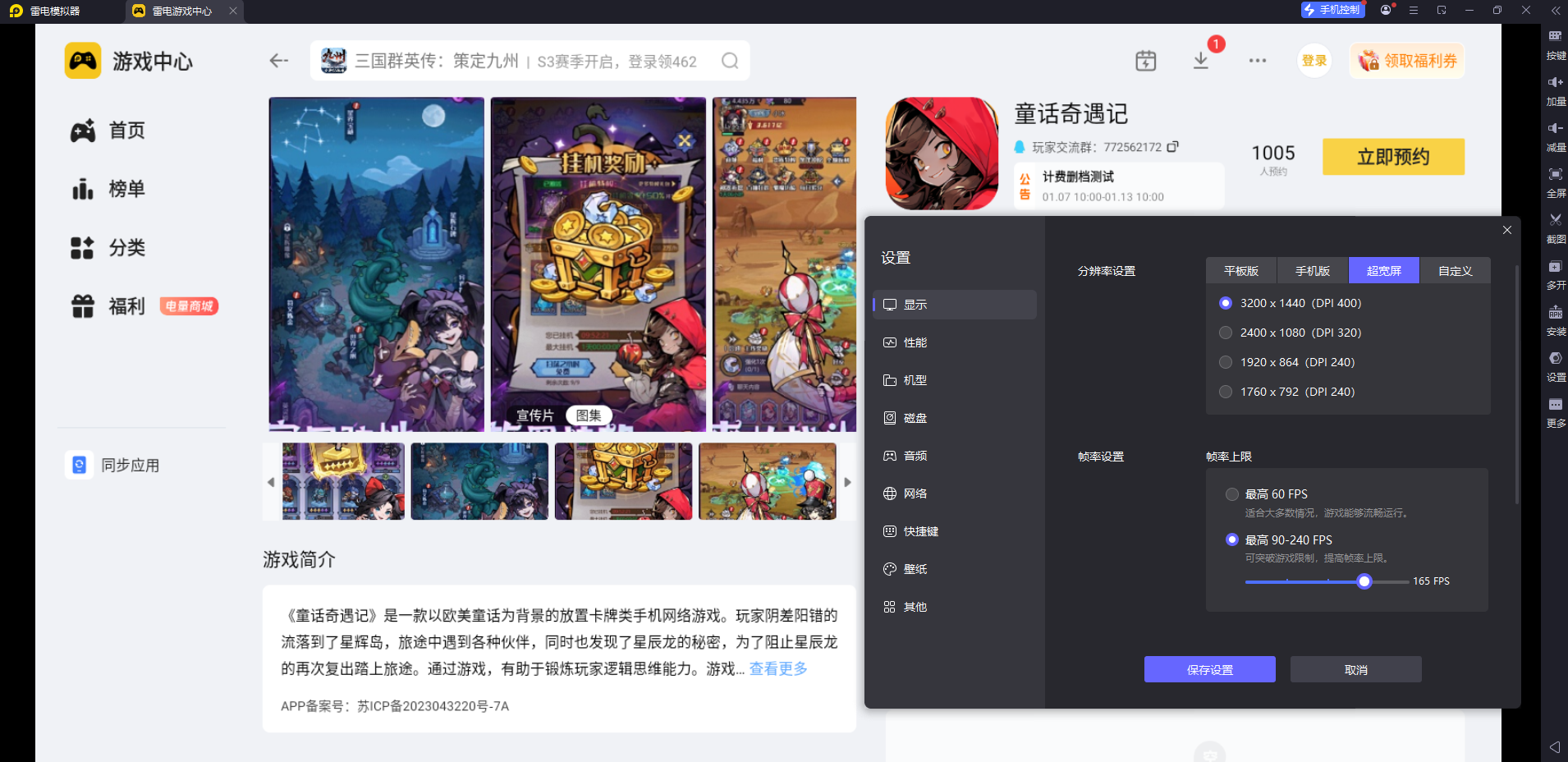The height and width of the screenshot is (762, 1568).
Task: Expand description with 查看更多
Action: pyautogui.click(x=778, y=669)
